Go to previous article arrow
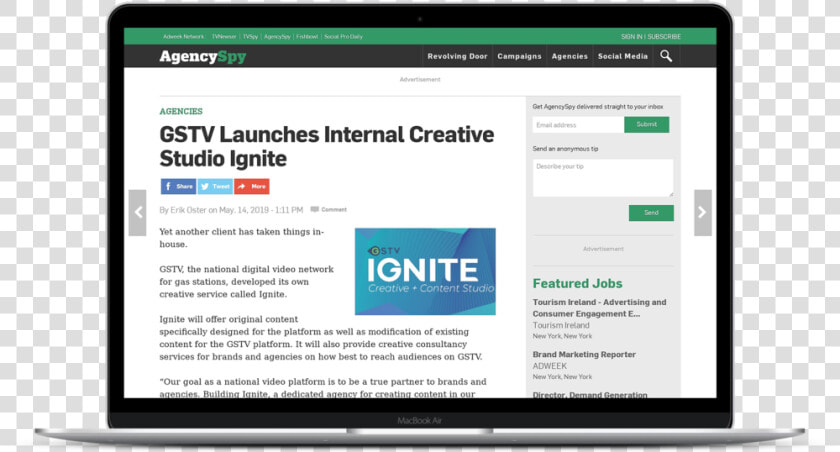Viewport: 840px width, 452px height. pos(138,213)
